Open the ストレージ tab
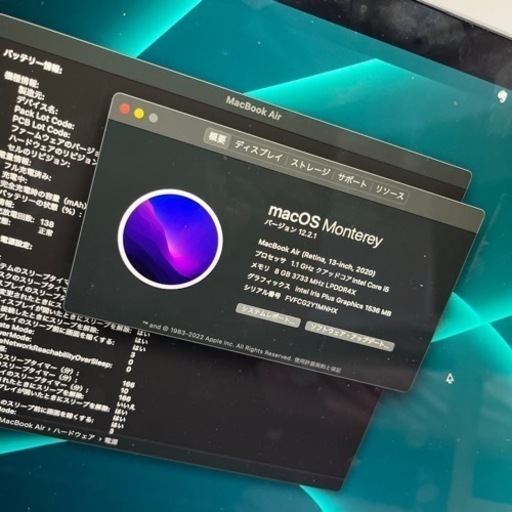512x512 pixels. 310,168
